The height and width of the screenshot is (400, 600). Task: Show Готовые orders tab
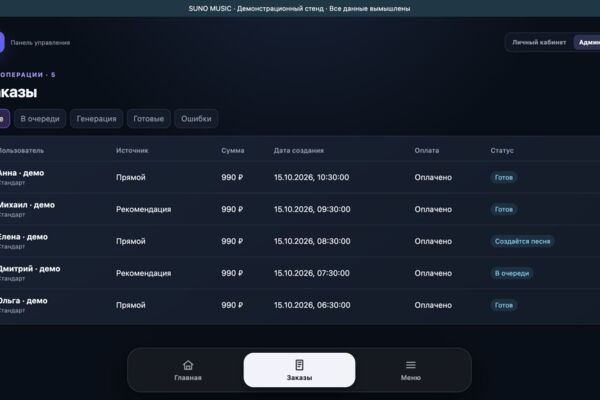click(x=148, y=119)
